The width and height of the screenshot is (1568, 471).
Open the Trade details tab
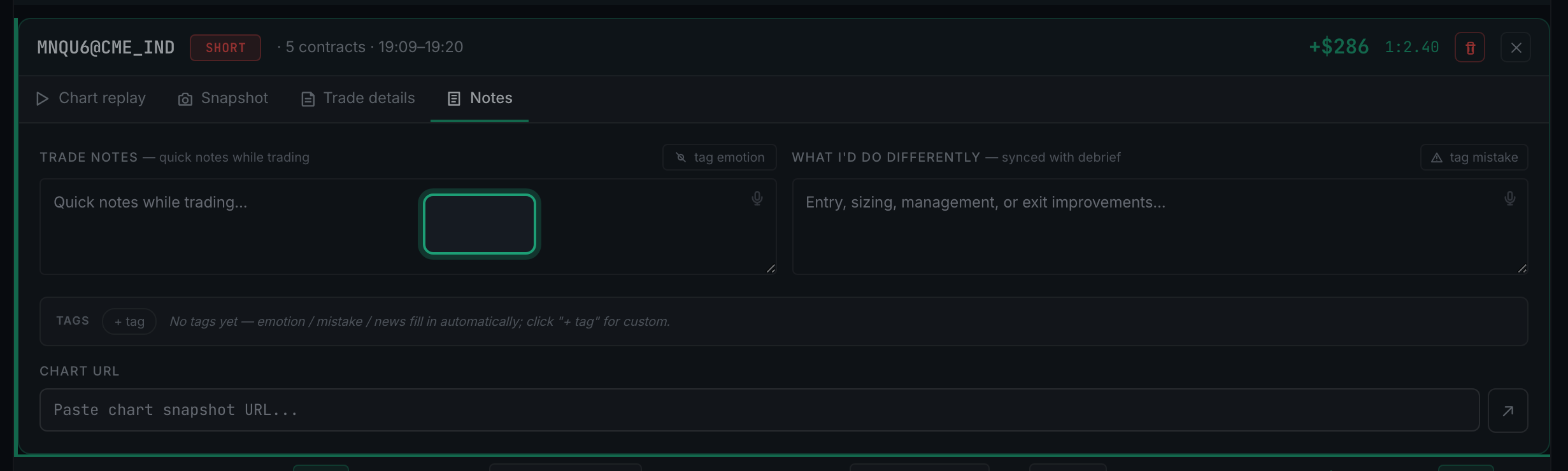(357, 99)
